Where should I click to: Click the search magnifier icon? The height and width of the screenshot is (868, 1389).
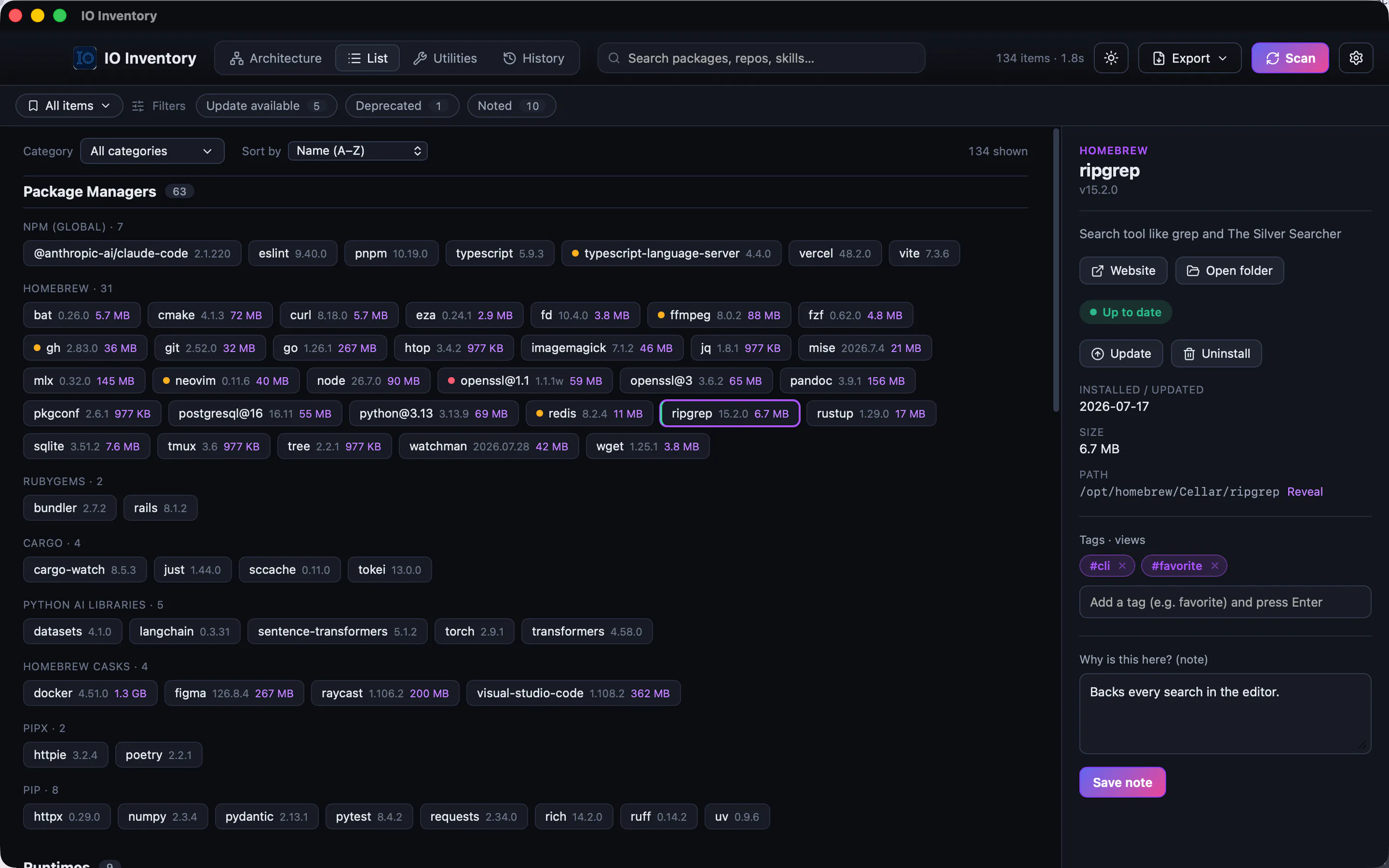(x=613, y=58)
